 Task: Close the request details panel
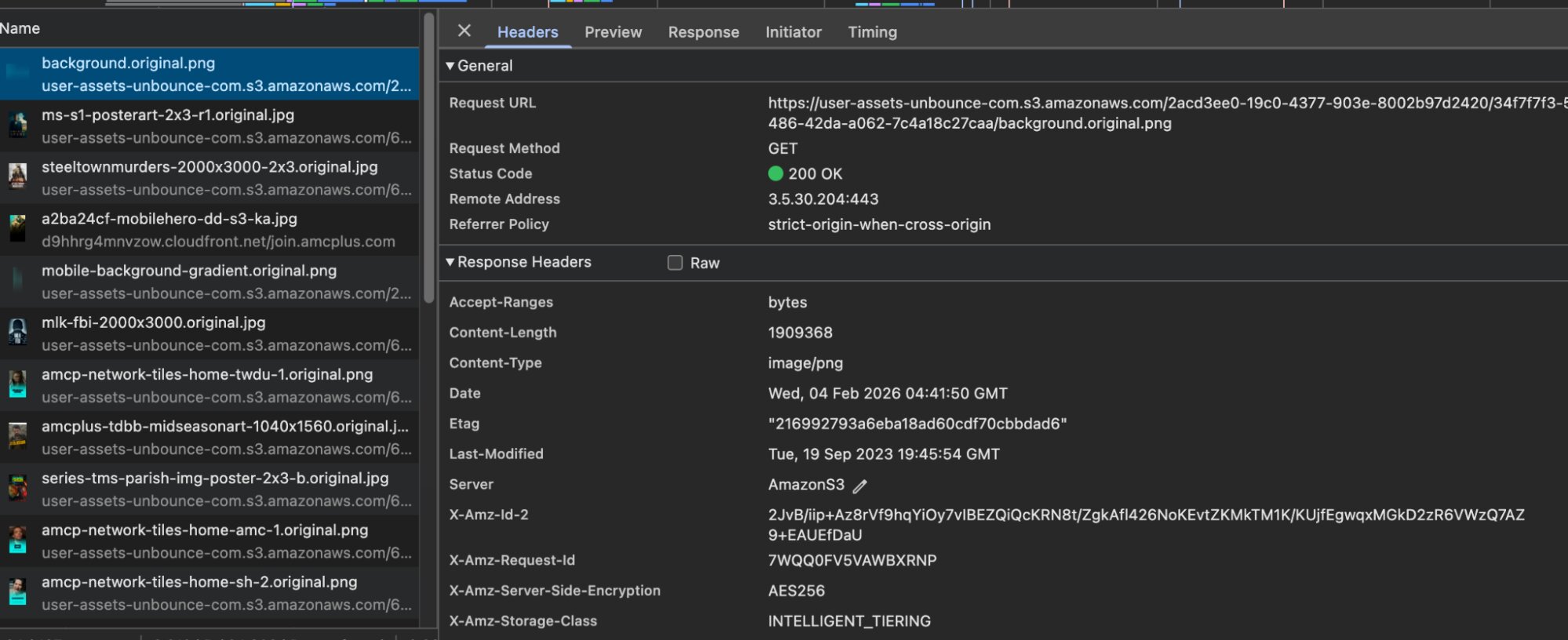tap(464, 31)
